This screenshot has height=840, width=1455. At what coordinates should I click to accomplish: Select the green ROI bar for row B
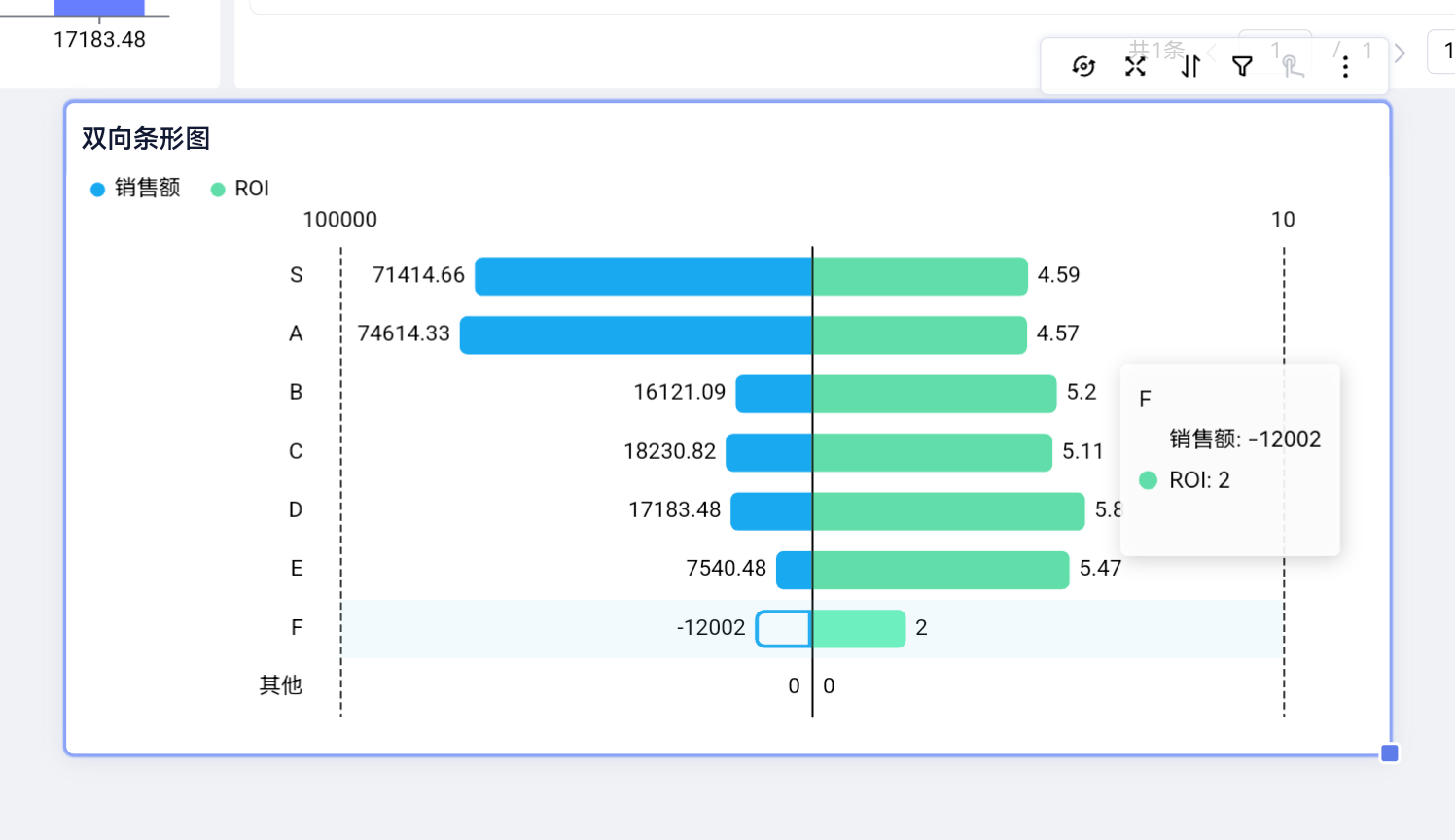point(935,394)
